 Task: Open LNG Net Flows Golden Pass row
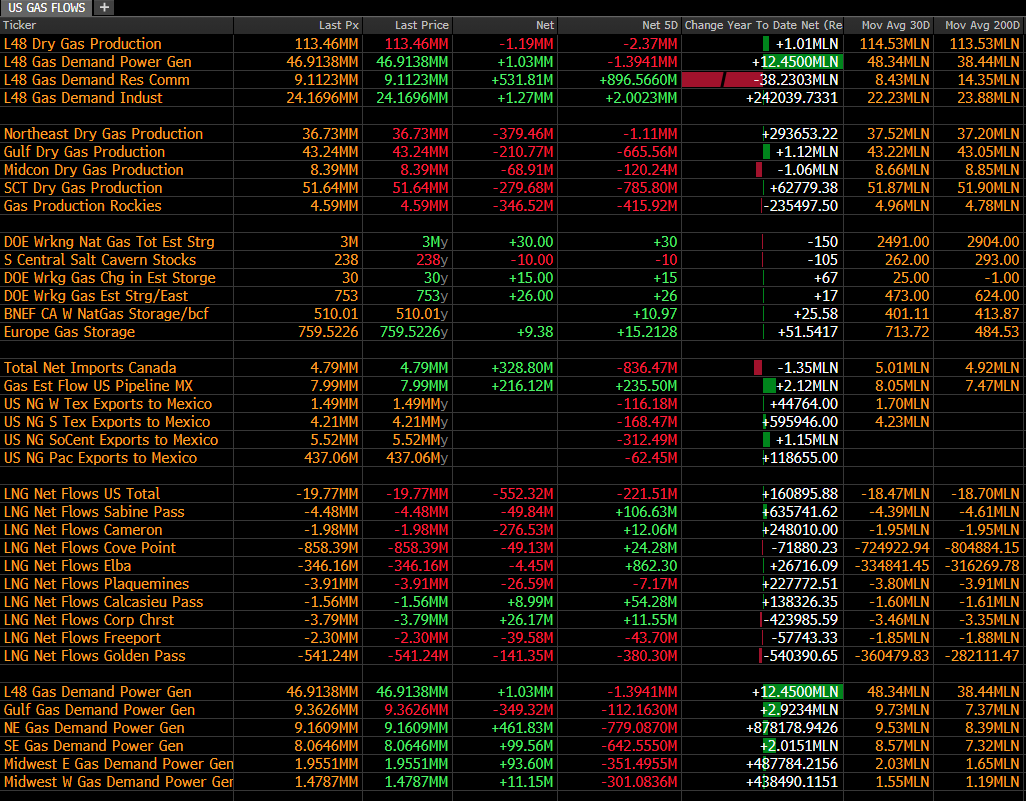click(x=513, y=656)
